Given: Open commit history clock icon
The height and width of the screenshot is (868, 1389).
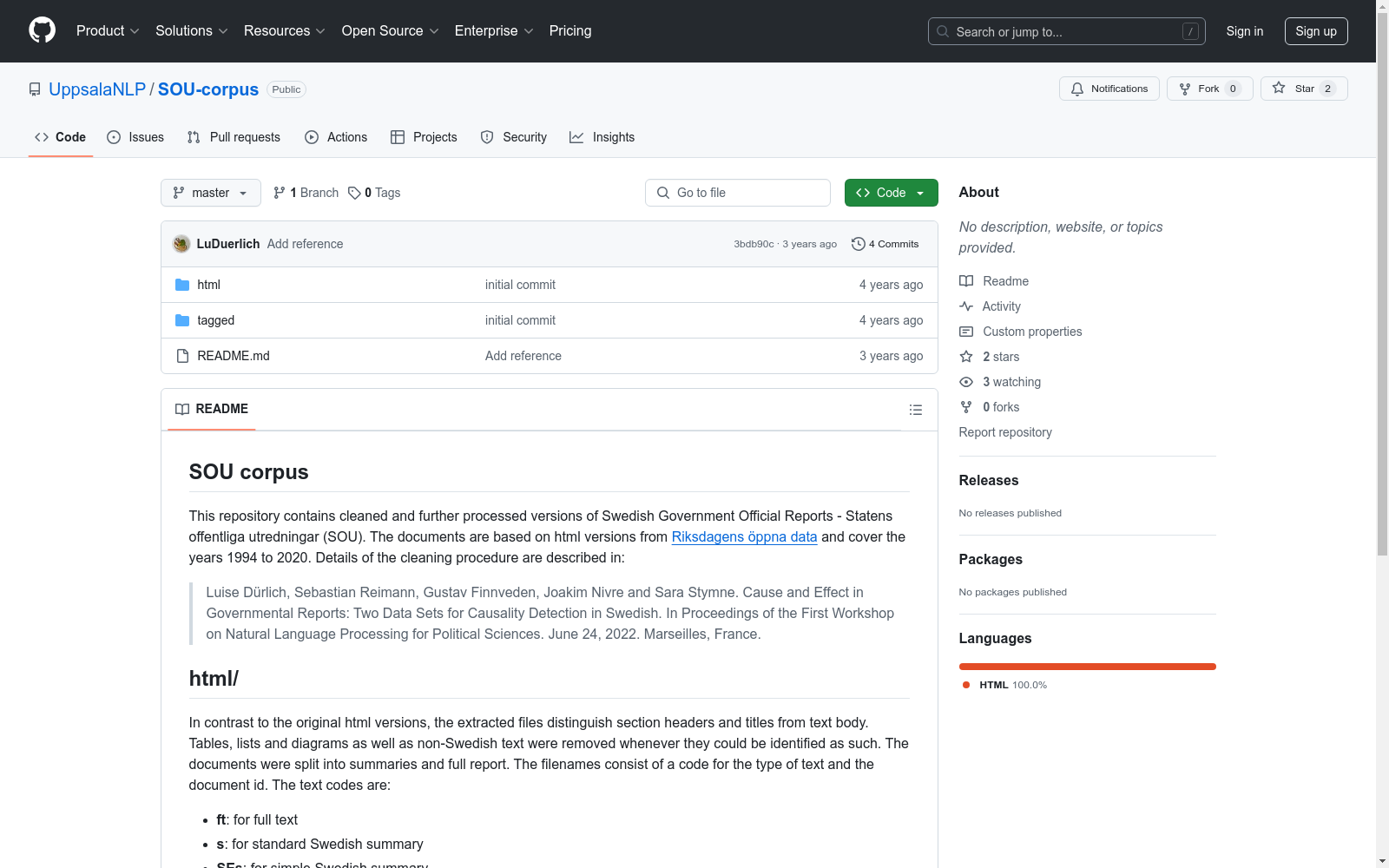Looking at the screenshot, I should click(x=859, y=244).
